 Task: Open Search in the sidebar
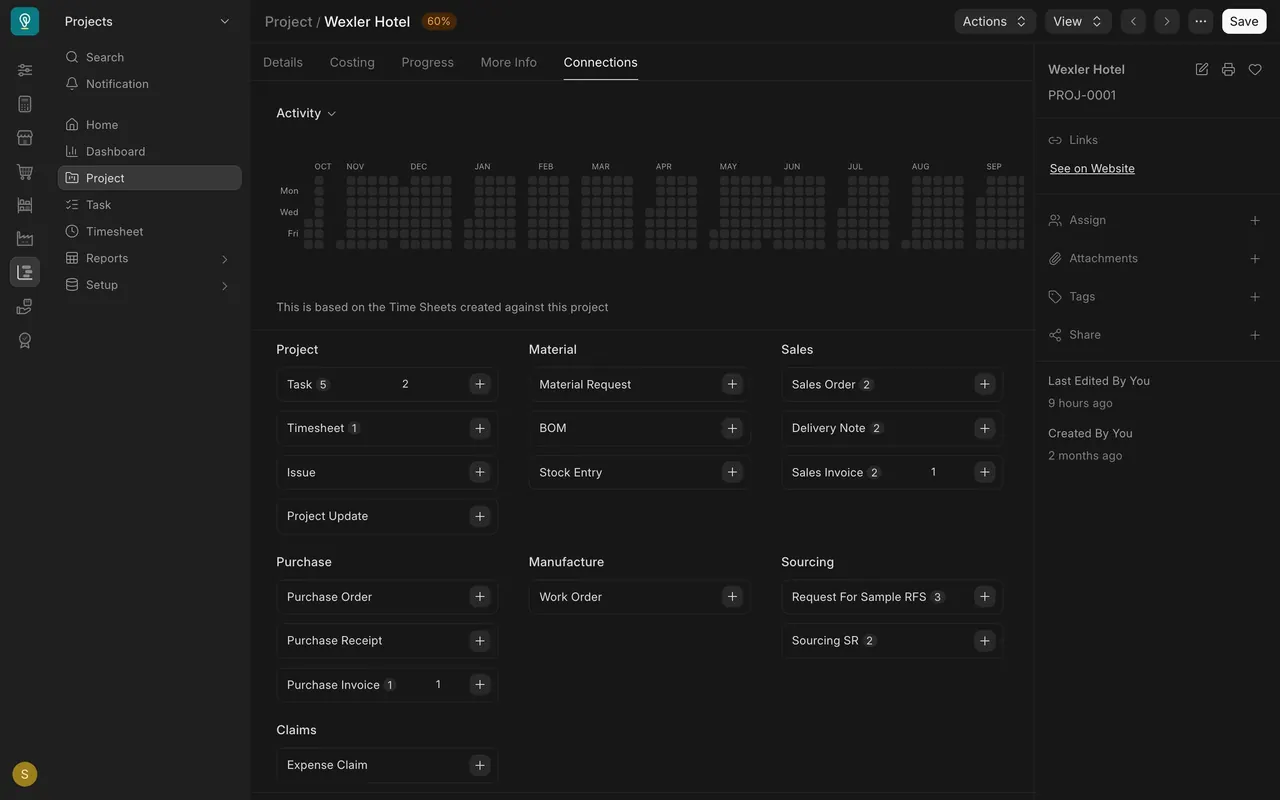coord(150,57)
